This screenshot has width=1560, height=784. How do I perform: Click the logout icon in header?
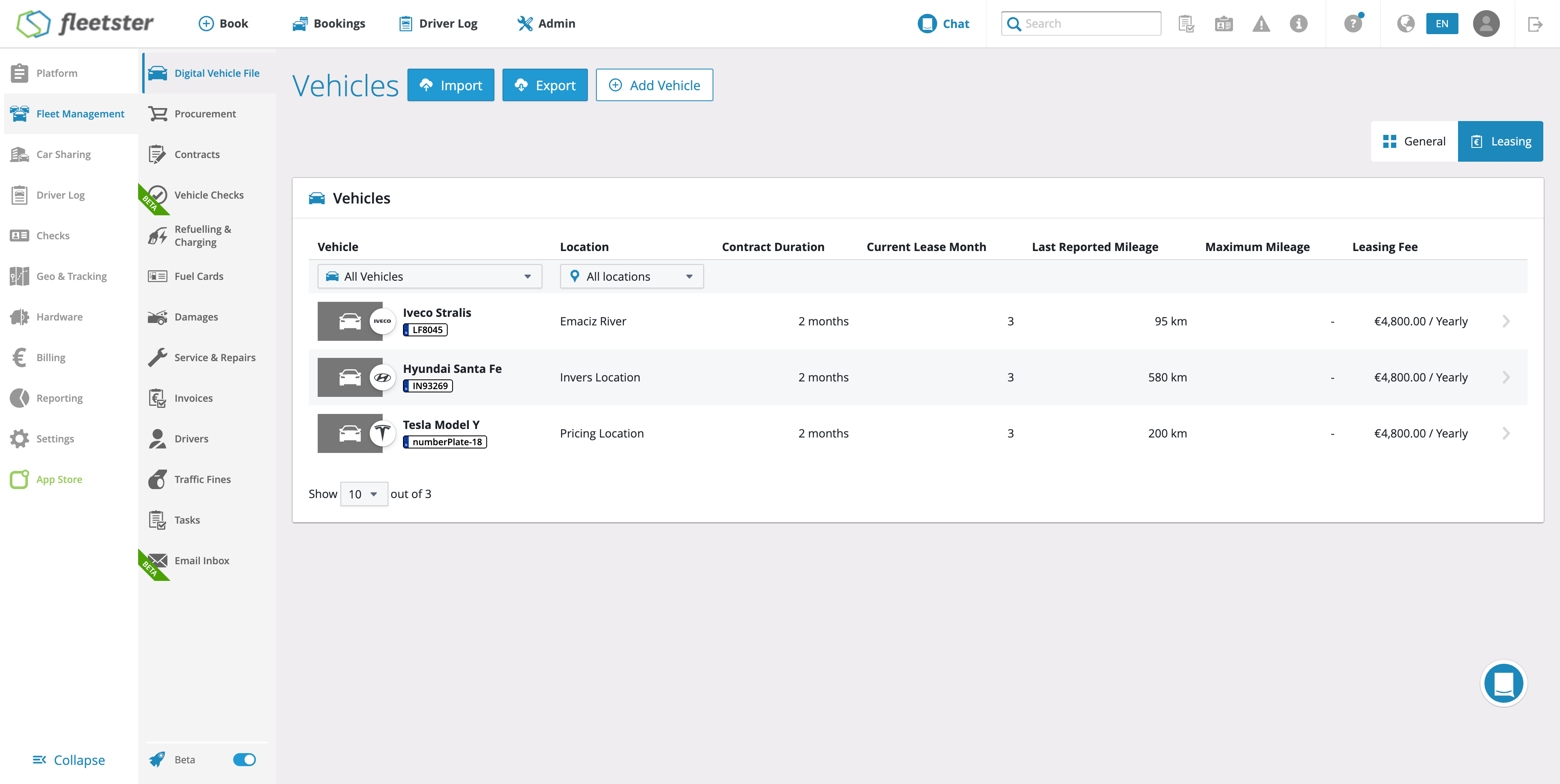coord(1534,24)
